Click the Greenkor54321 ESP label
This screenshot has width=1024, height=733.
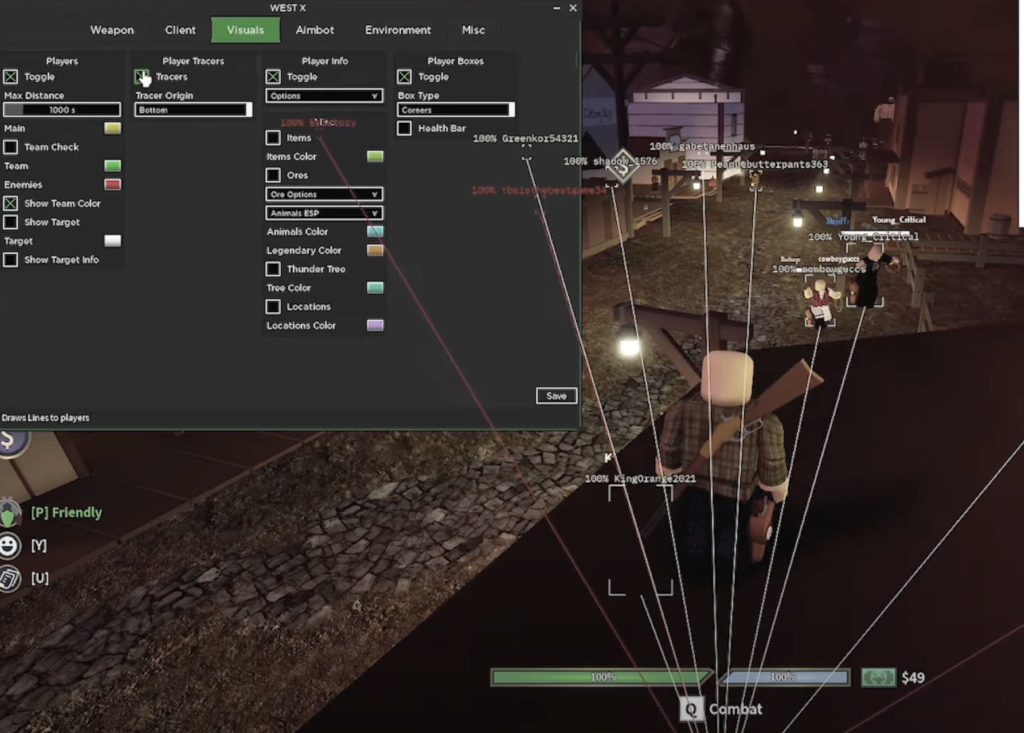[x=526, y=138]
